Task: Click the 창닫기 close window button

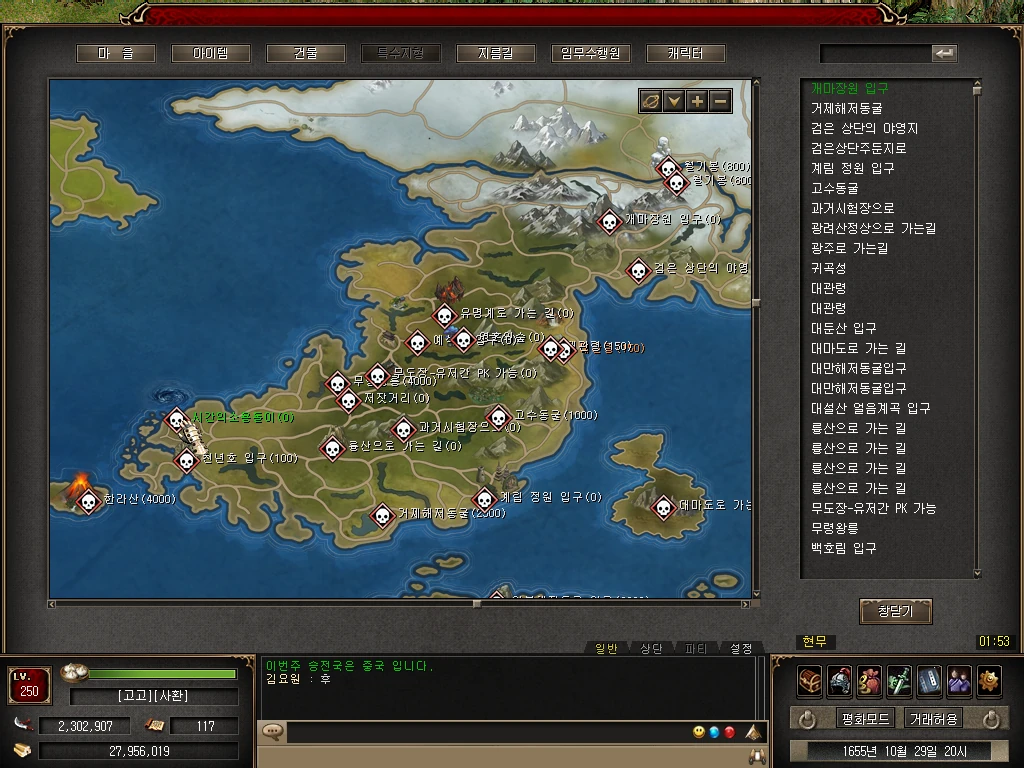Action: (x=895, y=611)
